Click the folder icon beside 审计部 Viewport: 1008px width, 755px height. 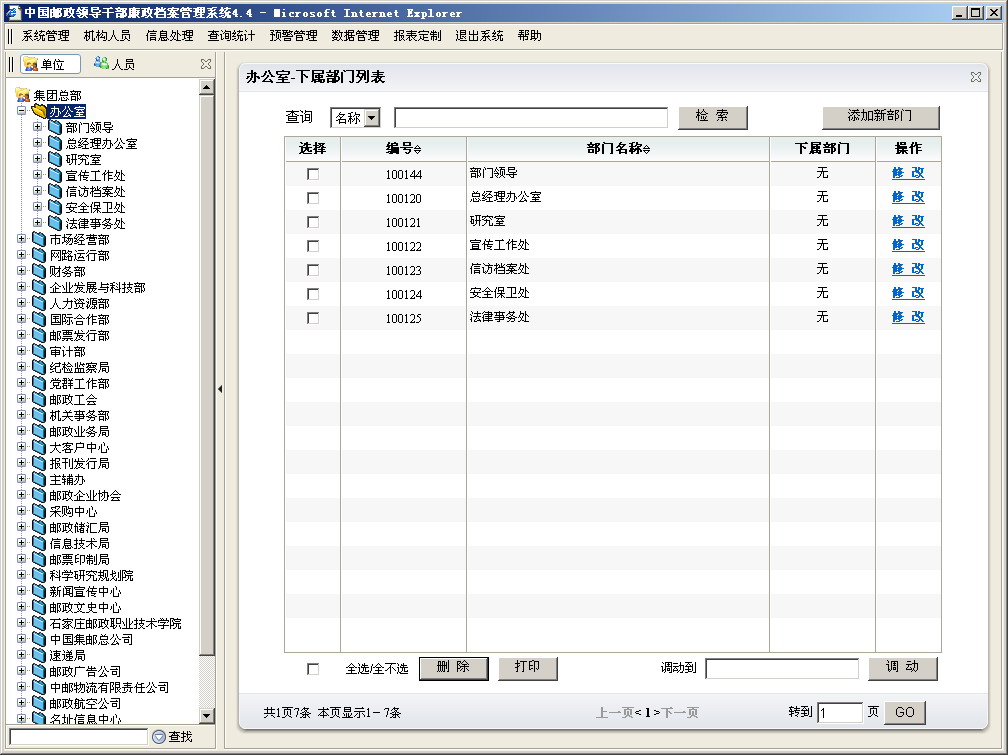(39, 351)
